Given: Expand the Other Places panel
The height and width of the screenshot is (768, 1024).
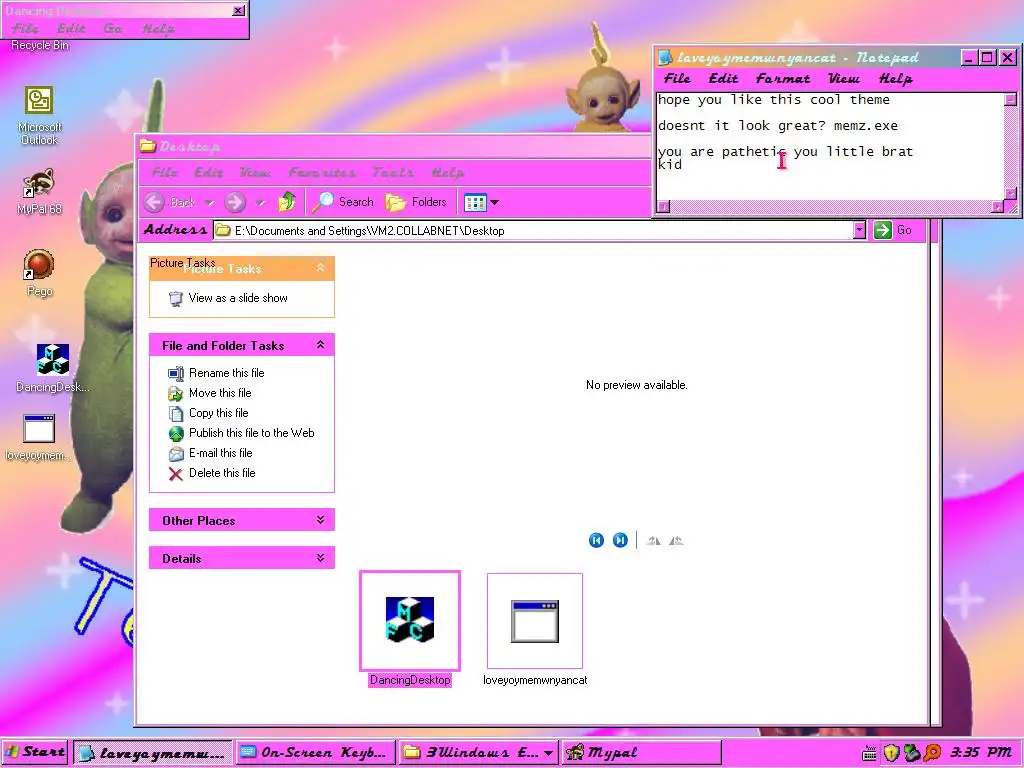Looking at the screenshot, I should (x=320, y=520).
